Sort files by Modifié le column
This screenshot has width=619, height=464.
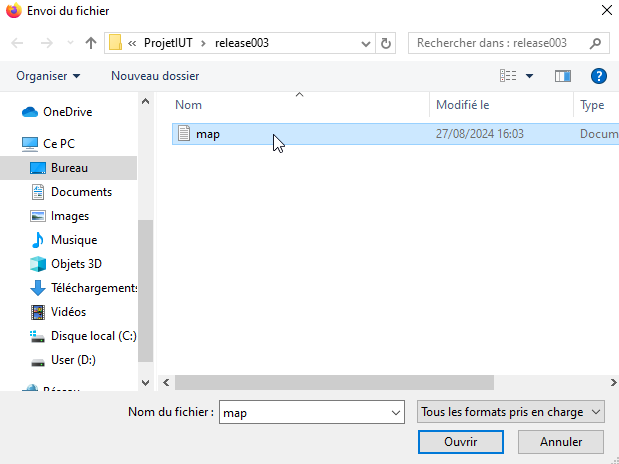pos(462,105)
